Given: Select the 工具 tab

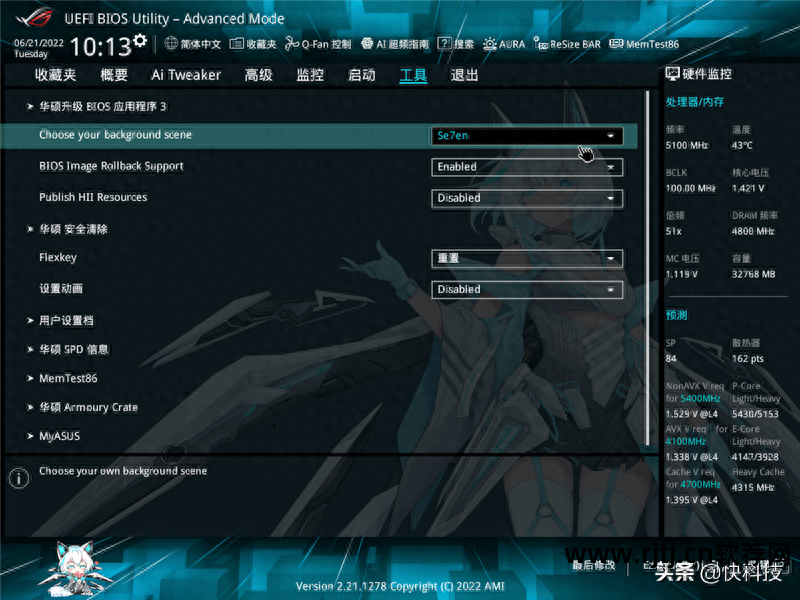Looking at the screenshot, I should click(413, 75).
